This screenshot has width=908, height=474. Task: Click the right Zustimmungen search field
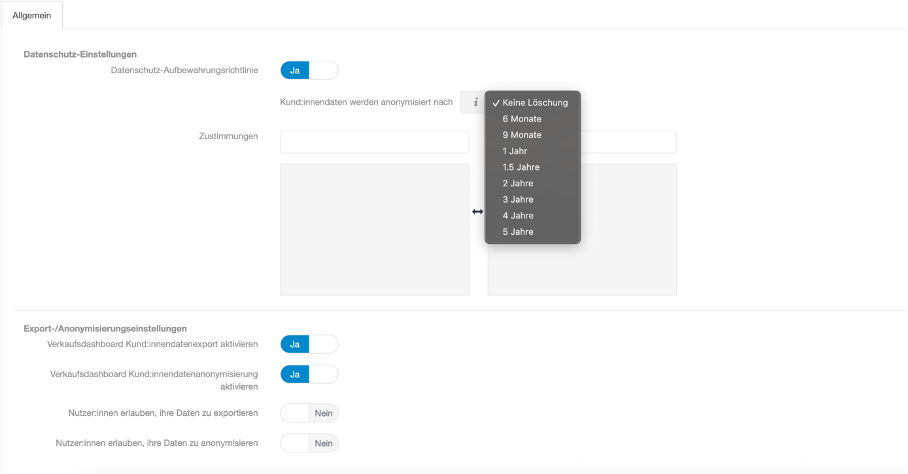coord(628,142)
